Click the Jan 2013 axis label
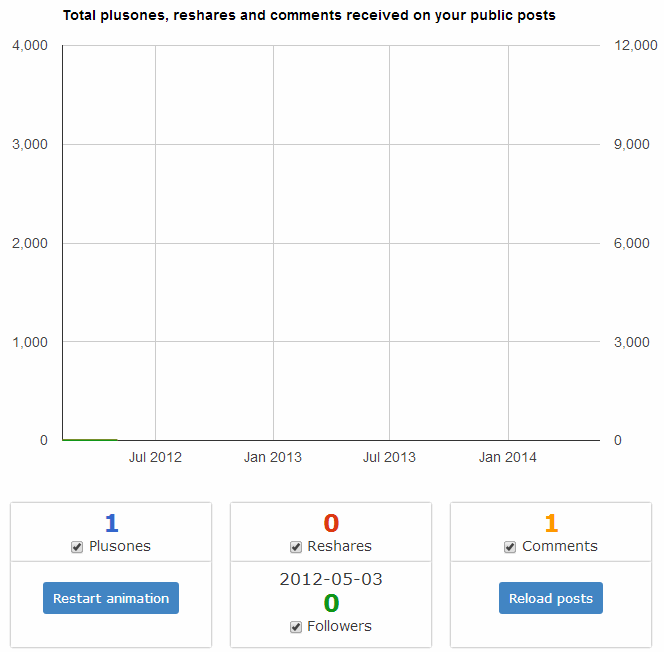This screenshot has height=652, width=664. (273, 457)
